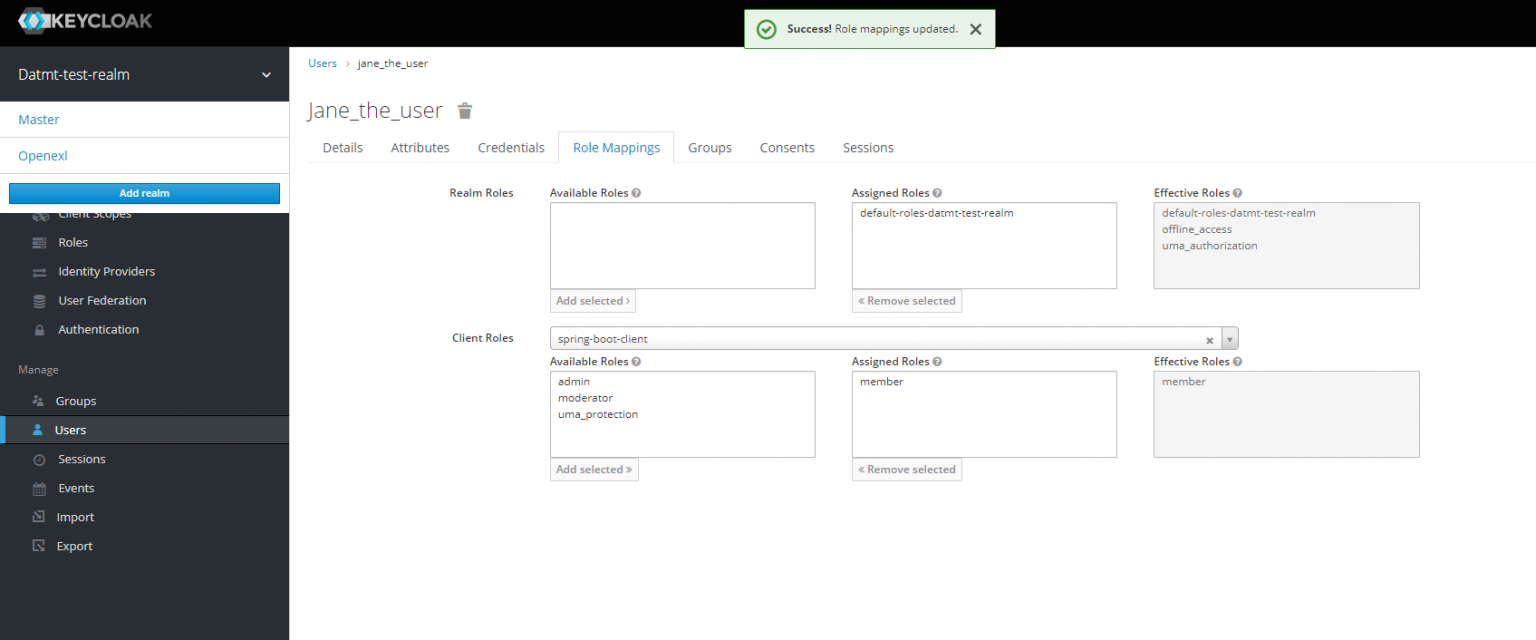Click Remove selected under Assigned Roles
The height and width of the screenshot is (640, 1536).
906,300
